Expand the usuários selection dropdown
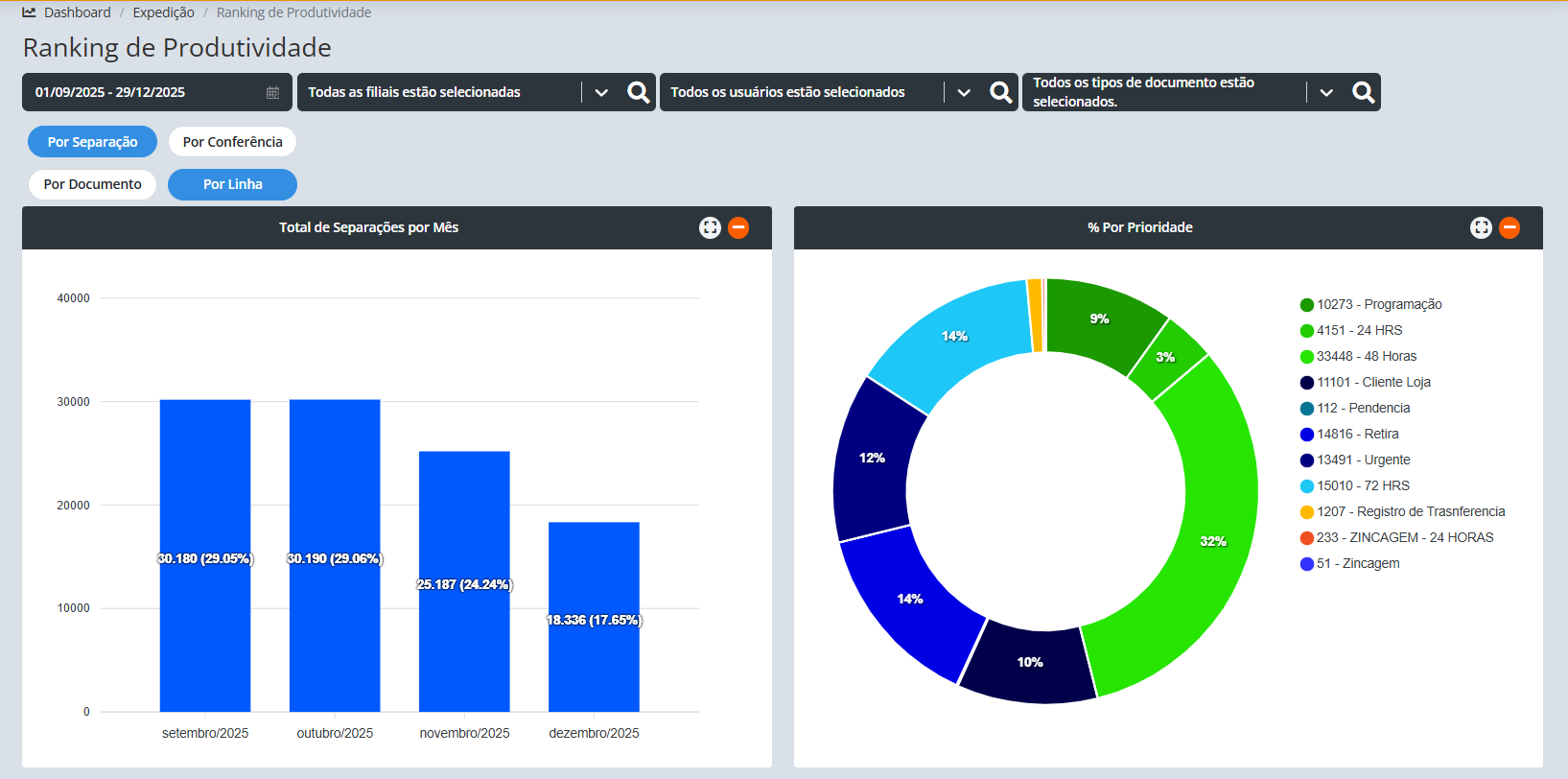1568x779 pixels. click(964, 92)
